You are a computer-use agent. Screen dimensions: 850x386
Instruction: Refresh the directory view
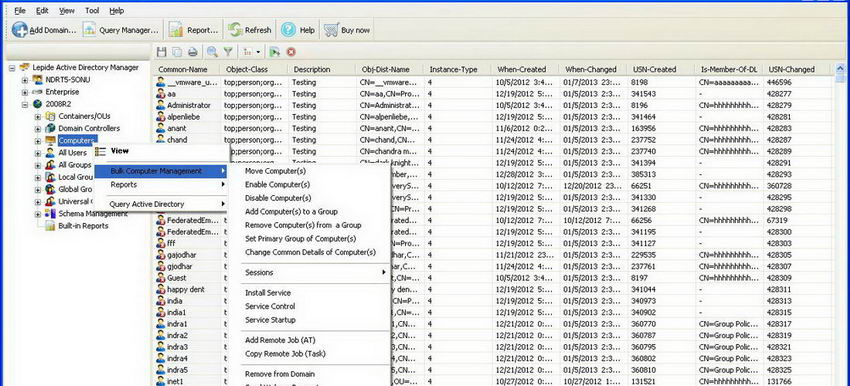[249, 30]
